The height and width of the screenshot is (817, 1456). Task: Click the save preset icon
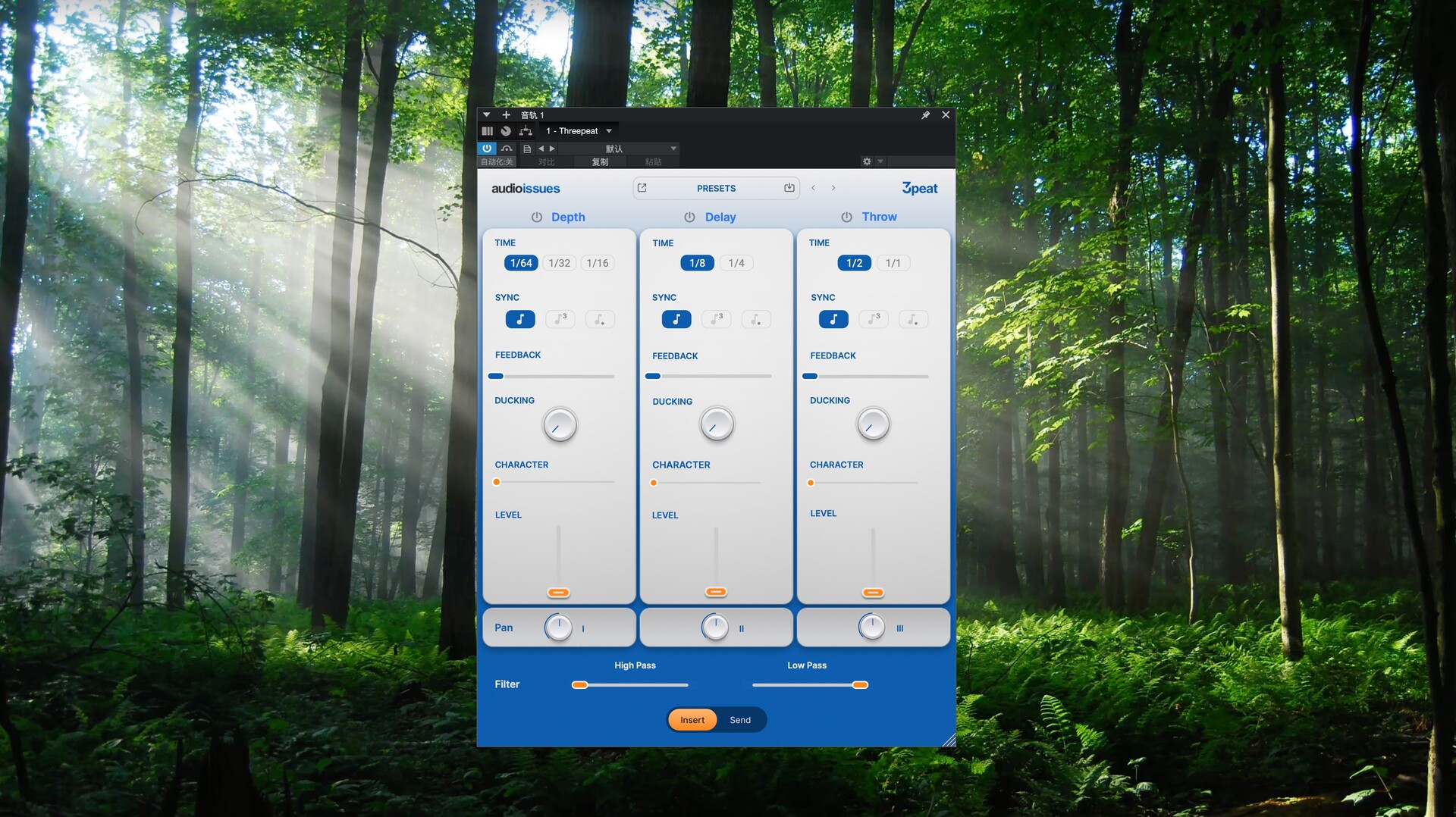[789, 188]
